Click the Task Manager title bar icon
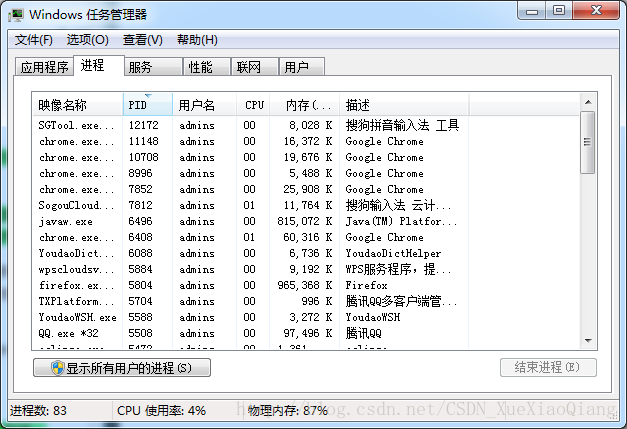Viewport: 627px width, 429px height. (x=16, y=15)
